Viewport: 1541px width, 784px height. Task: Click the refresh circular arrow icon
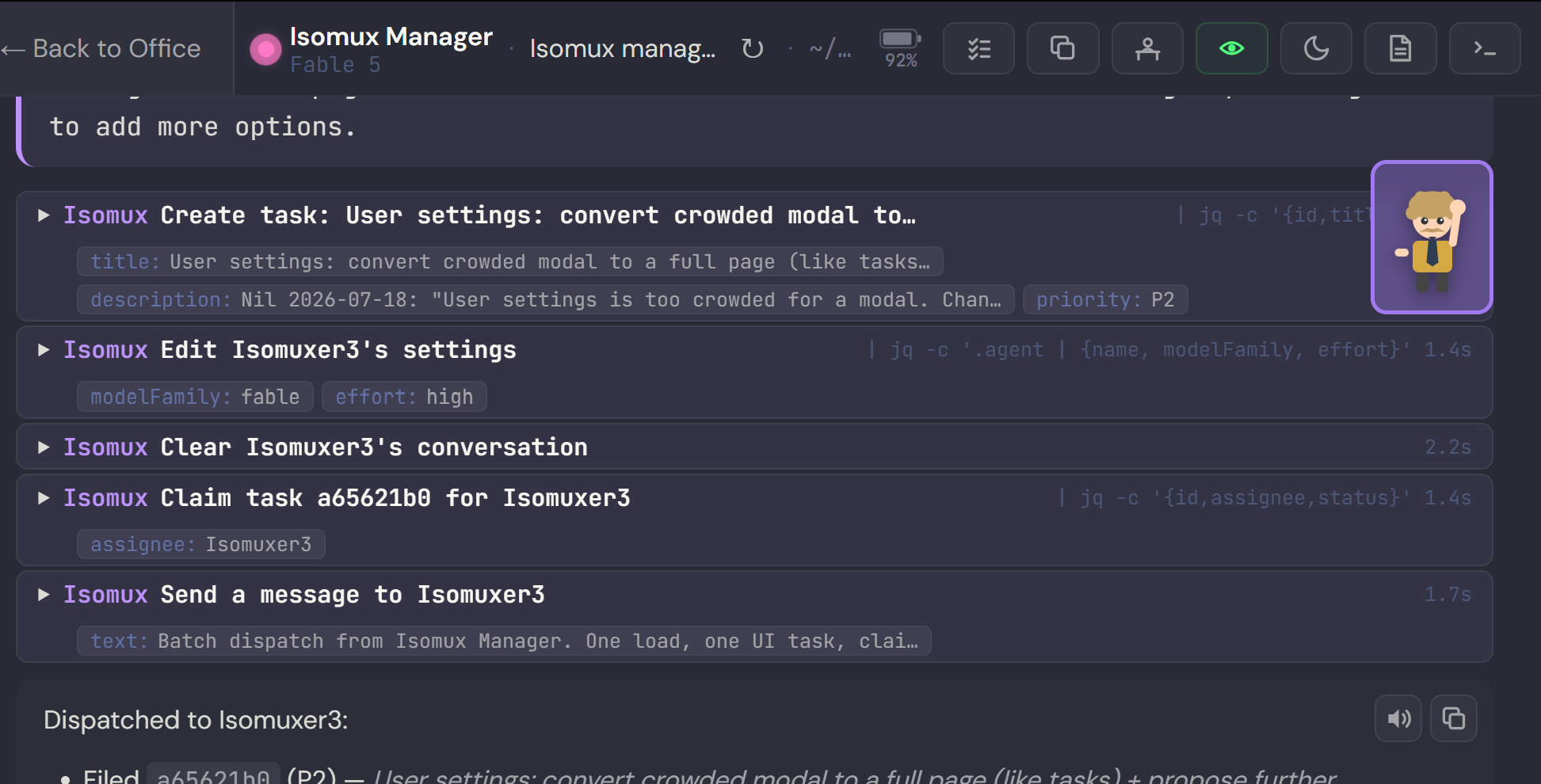[x=753, y=48]
